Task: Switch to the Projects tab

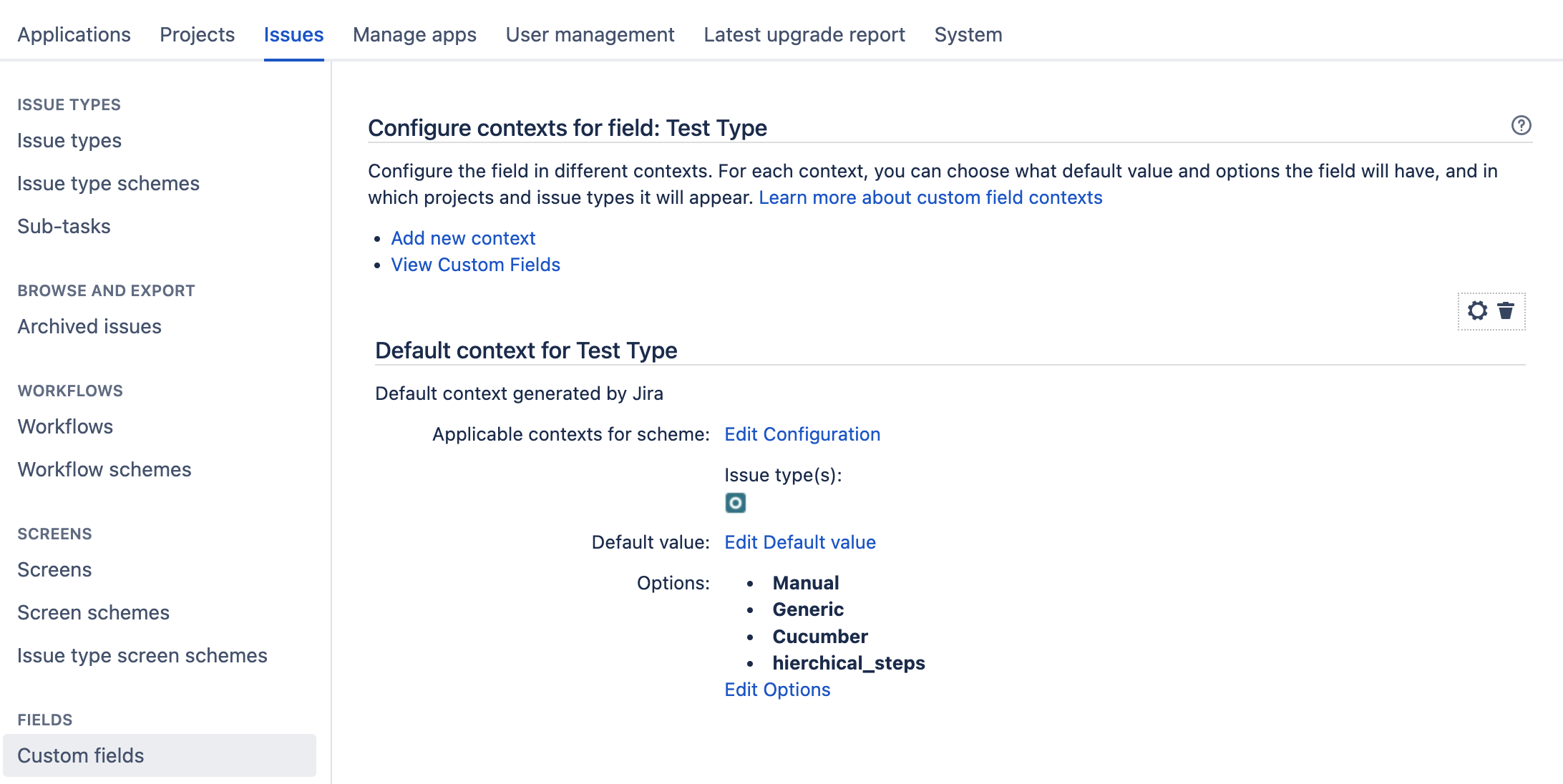Action: 197,34
